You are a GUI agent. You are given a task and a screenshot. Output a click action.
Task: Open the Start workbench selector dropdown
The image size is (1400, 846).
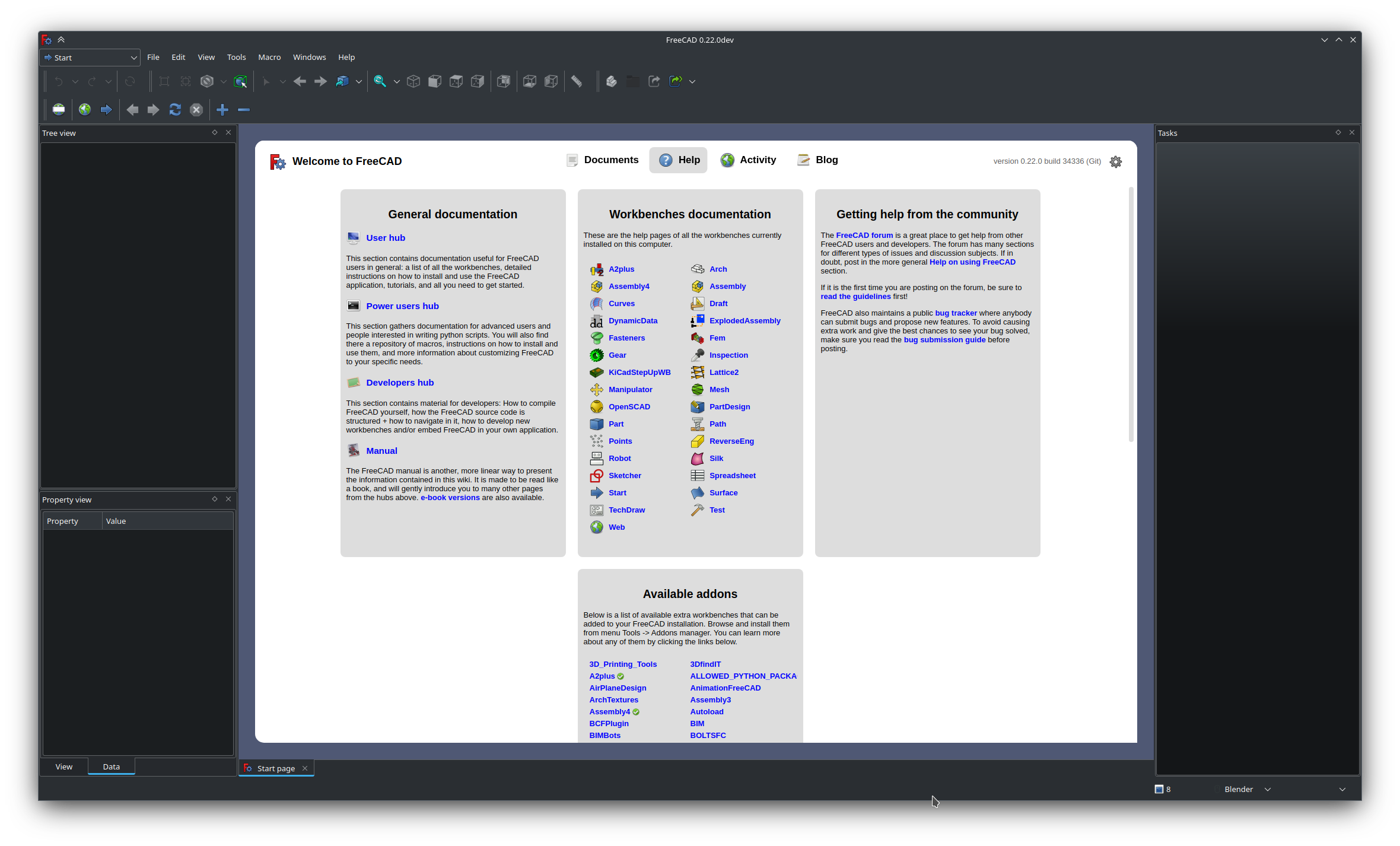tap(90, 58)
